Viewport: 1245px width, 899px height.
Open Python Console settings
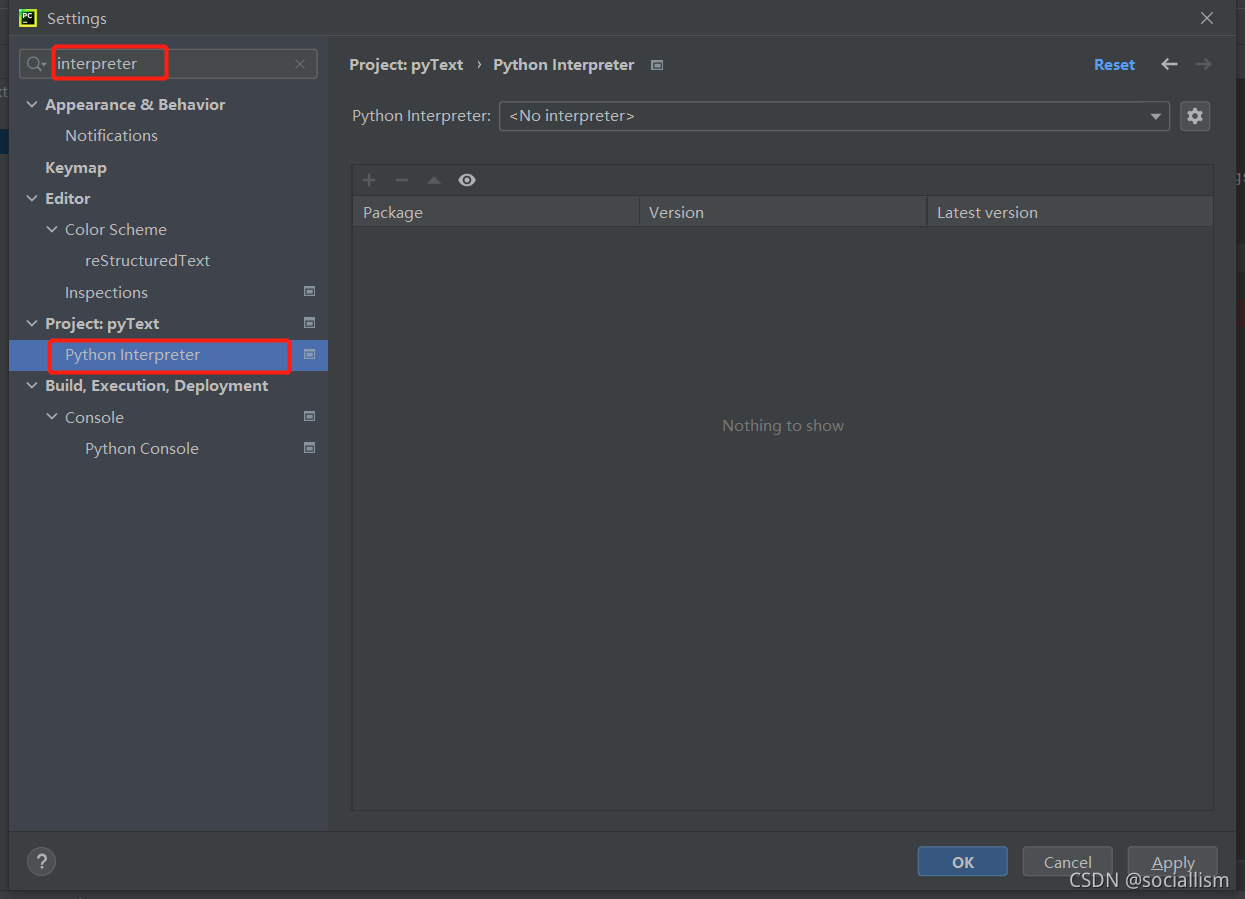point(141,448)
